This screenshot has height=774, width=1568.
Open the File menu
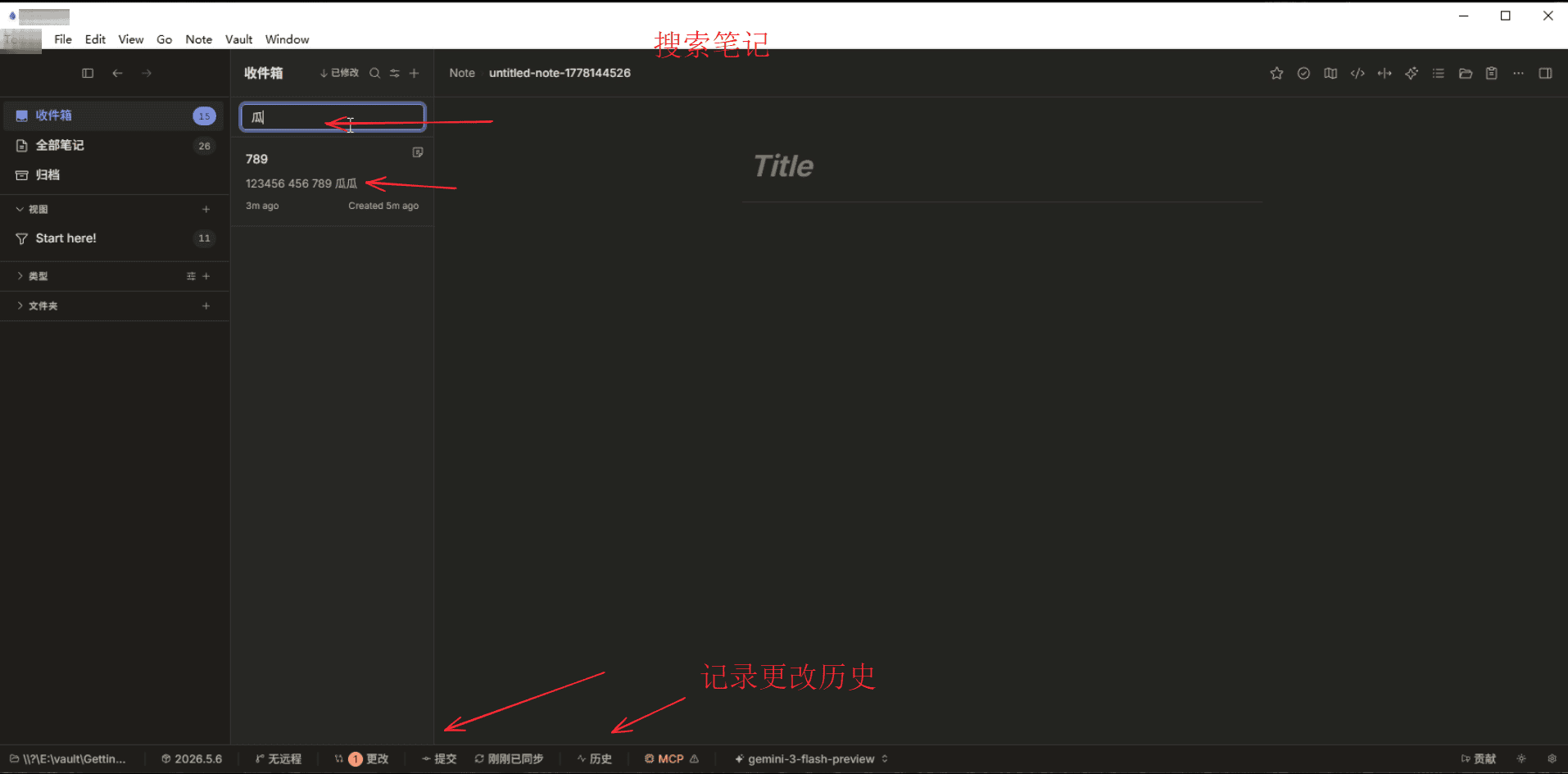tap(63, 39)
